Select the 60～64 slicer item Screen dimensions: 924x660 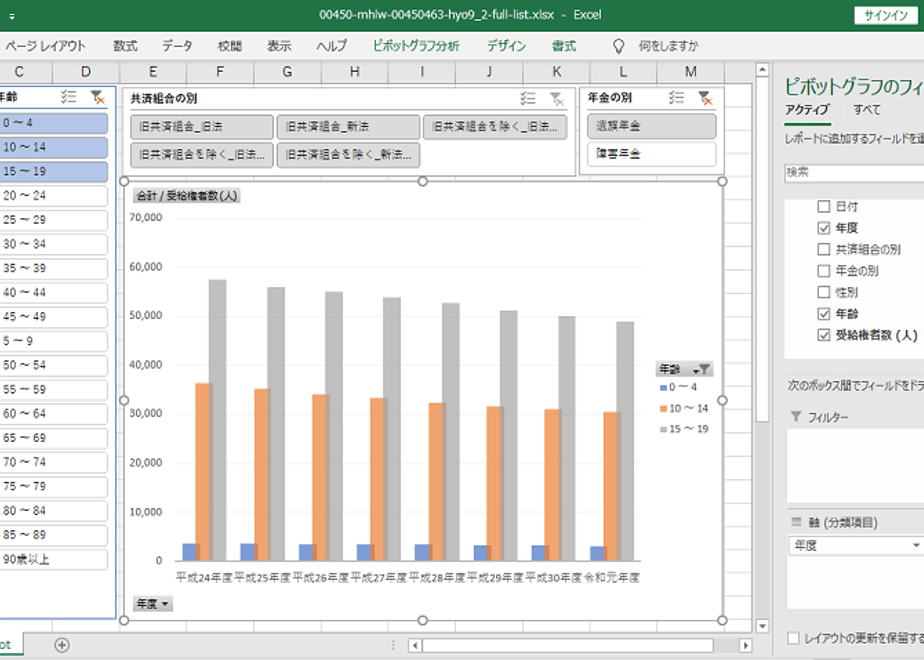point(53,414)
